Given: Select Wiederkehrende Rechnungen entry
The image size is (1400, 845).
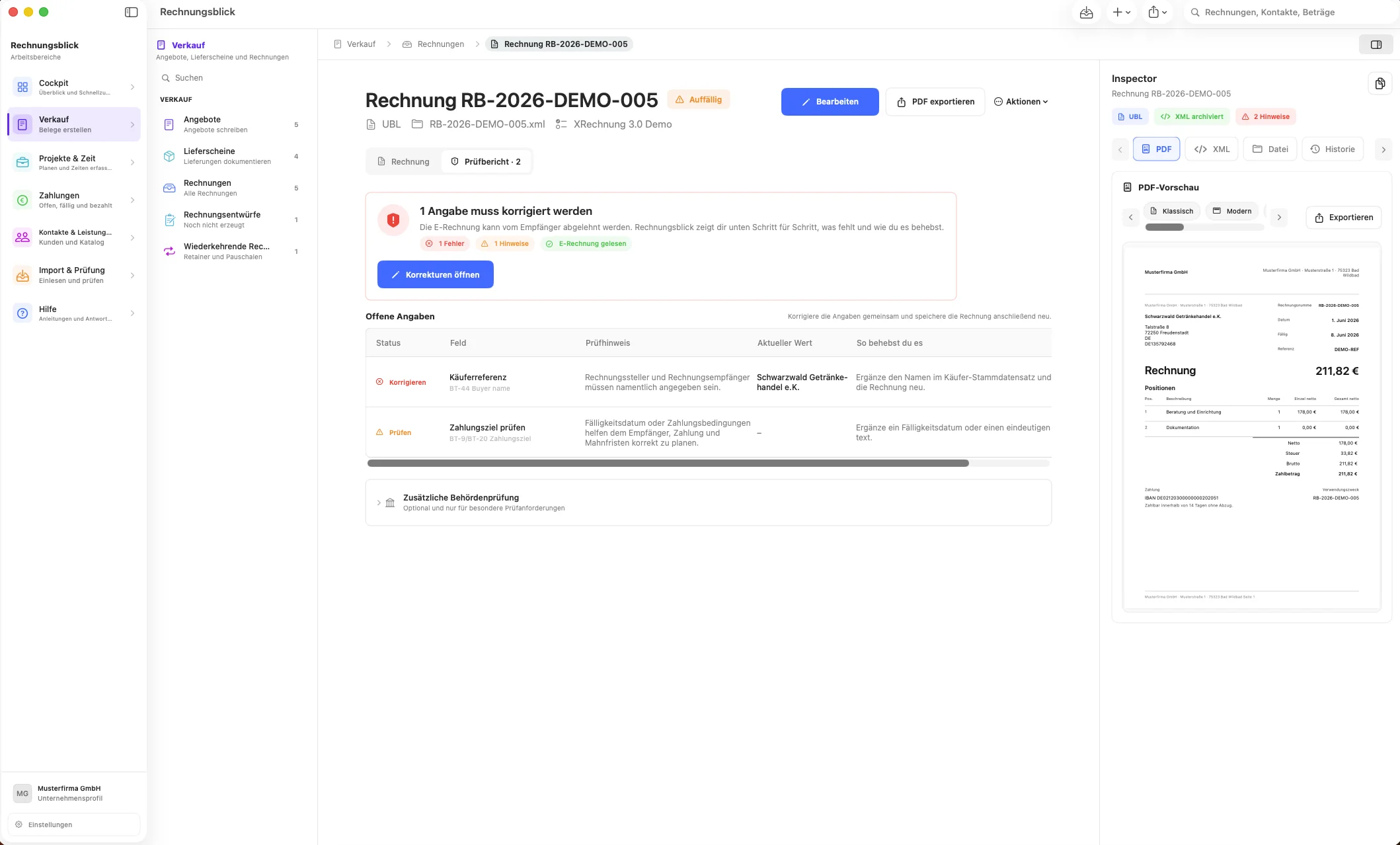Looking at the screenshot, I should [x=231, y=251].
